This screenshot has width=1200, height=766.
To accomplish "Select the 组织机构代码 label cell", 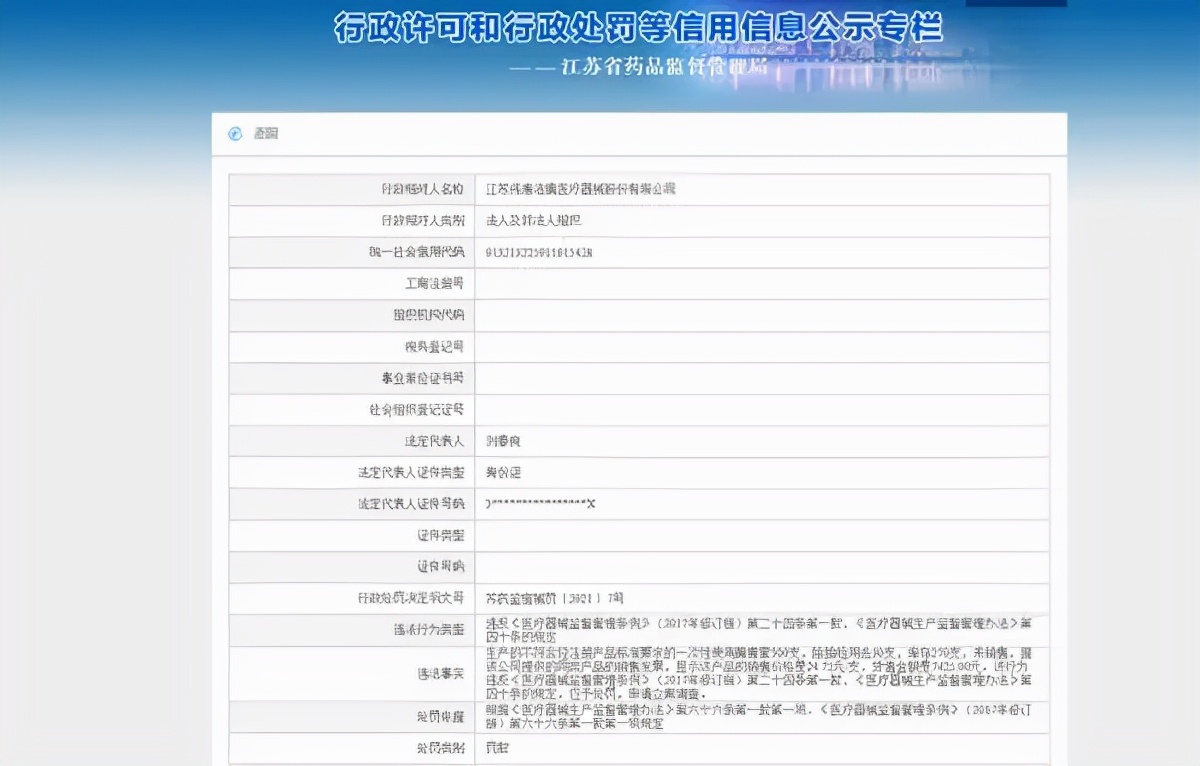I will point(352,316).
